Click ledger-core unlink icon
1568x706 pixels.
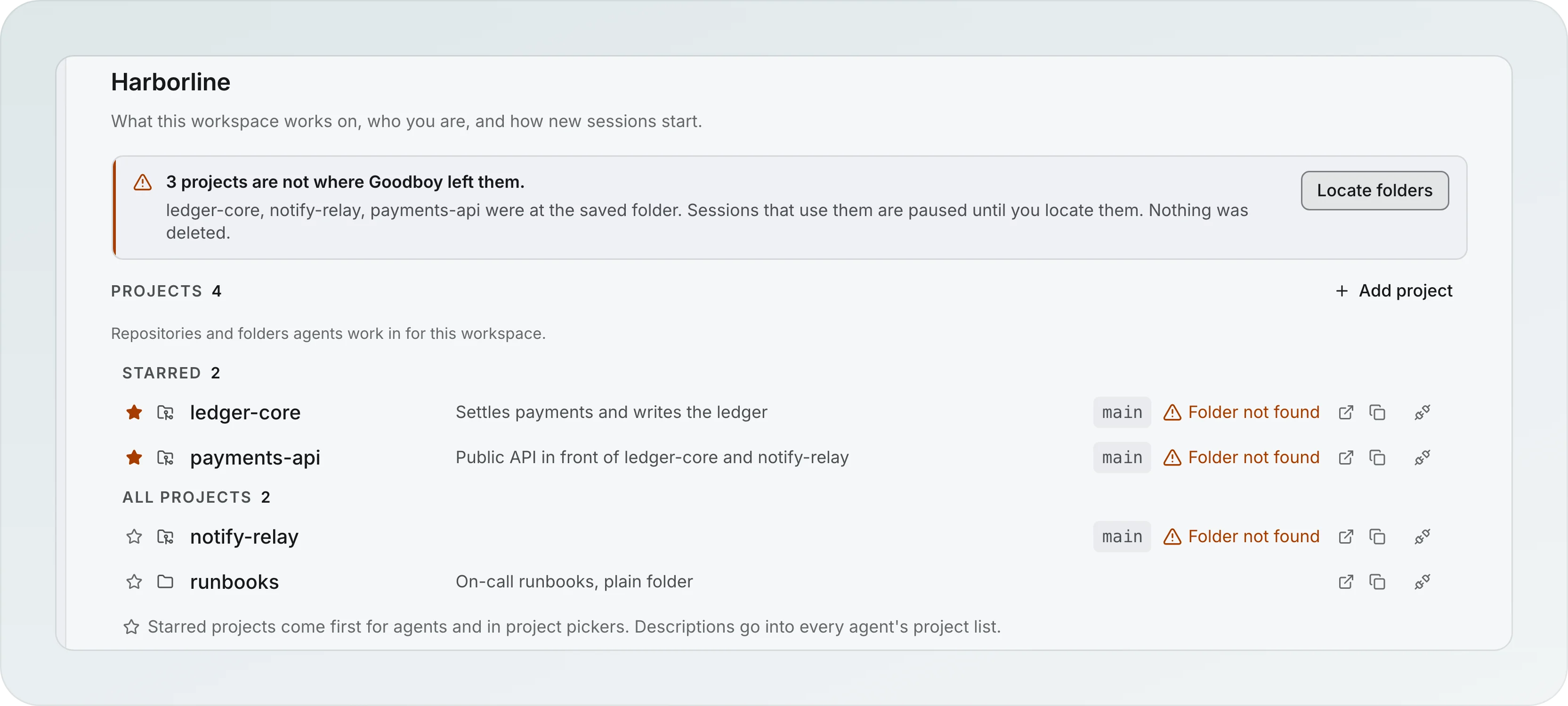point(1422,413)
